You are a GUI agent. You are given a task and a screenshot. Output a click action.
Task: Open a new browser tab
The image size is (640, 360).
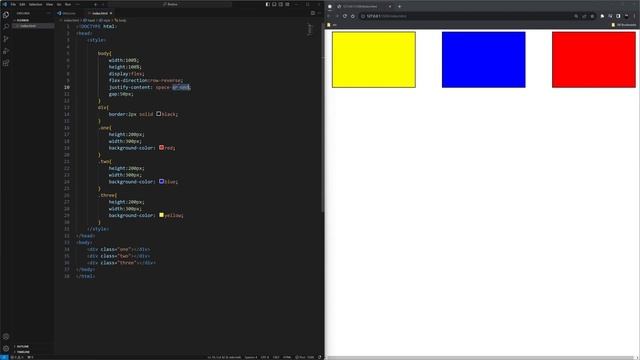[400, 7]
